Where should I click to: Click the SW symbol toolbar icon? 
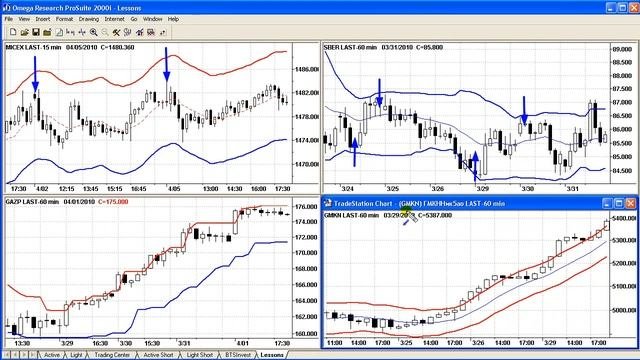coord(128,32)
